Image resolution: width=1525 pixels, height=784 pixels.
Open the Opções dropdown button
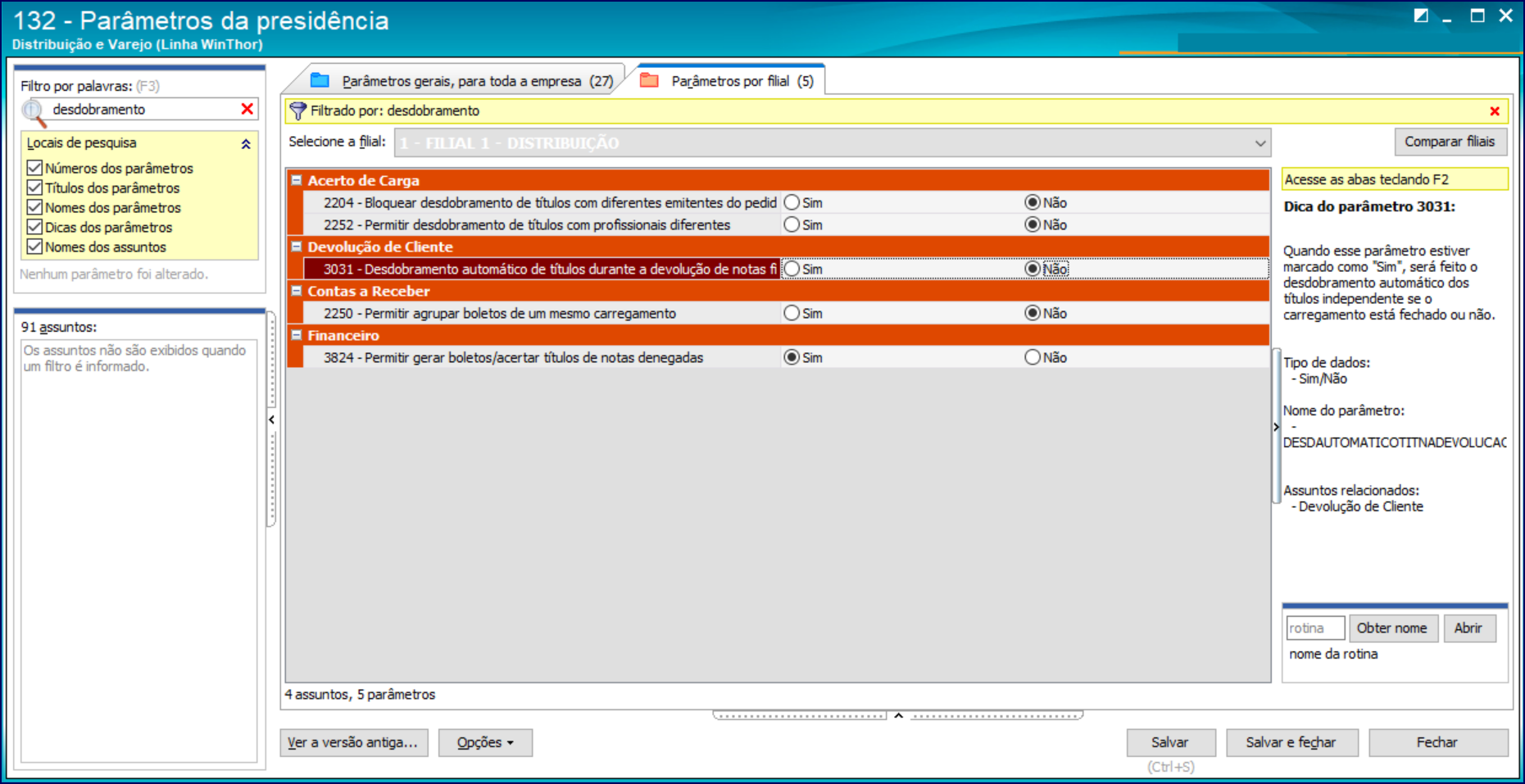pos(485,742)
